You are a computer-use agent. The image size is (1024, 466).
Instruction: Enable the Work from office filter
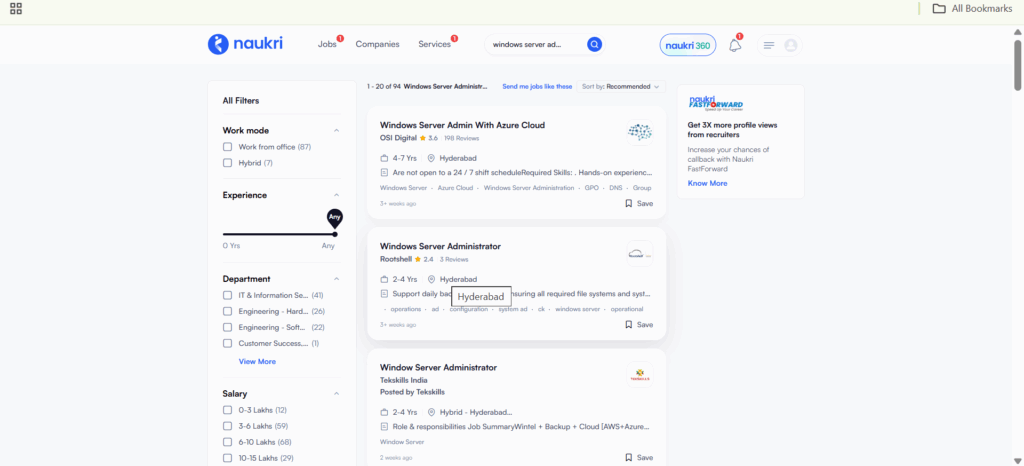[x=228, y=147]
